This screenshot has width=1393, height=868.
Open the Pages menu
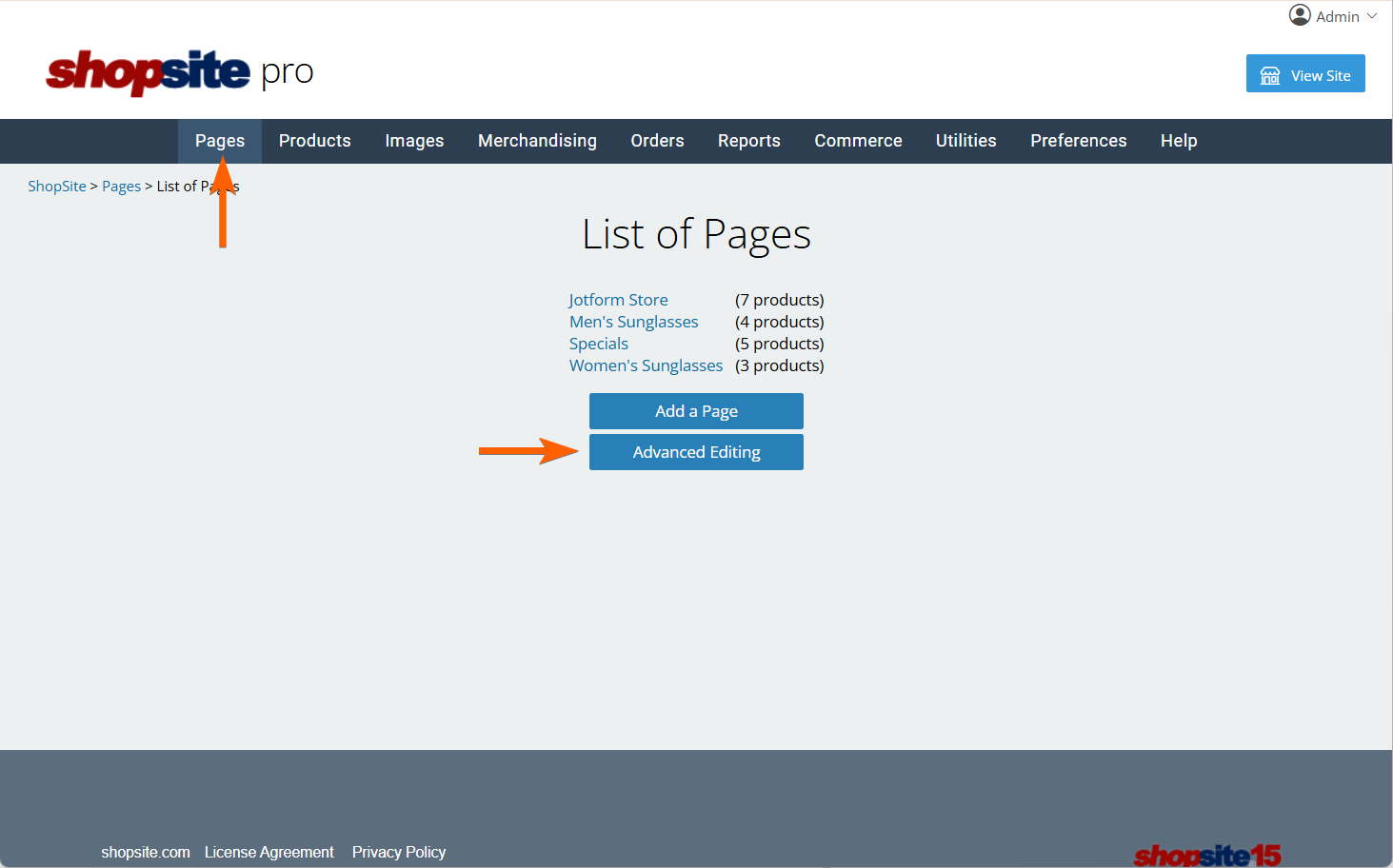220,141
